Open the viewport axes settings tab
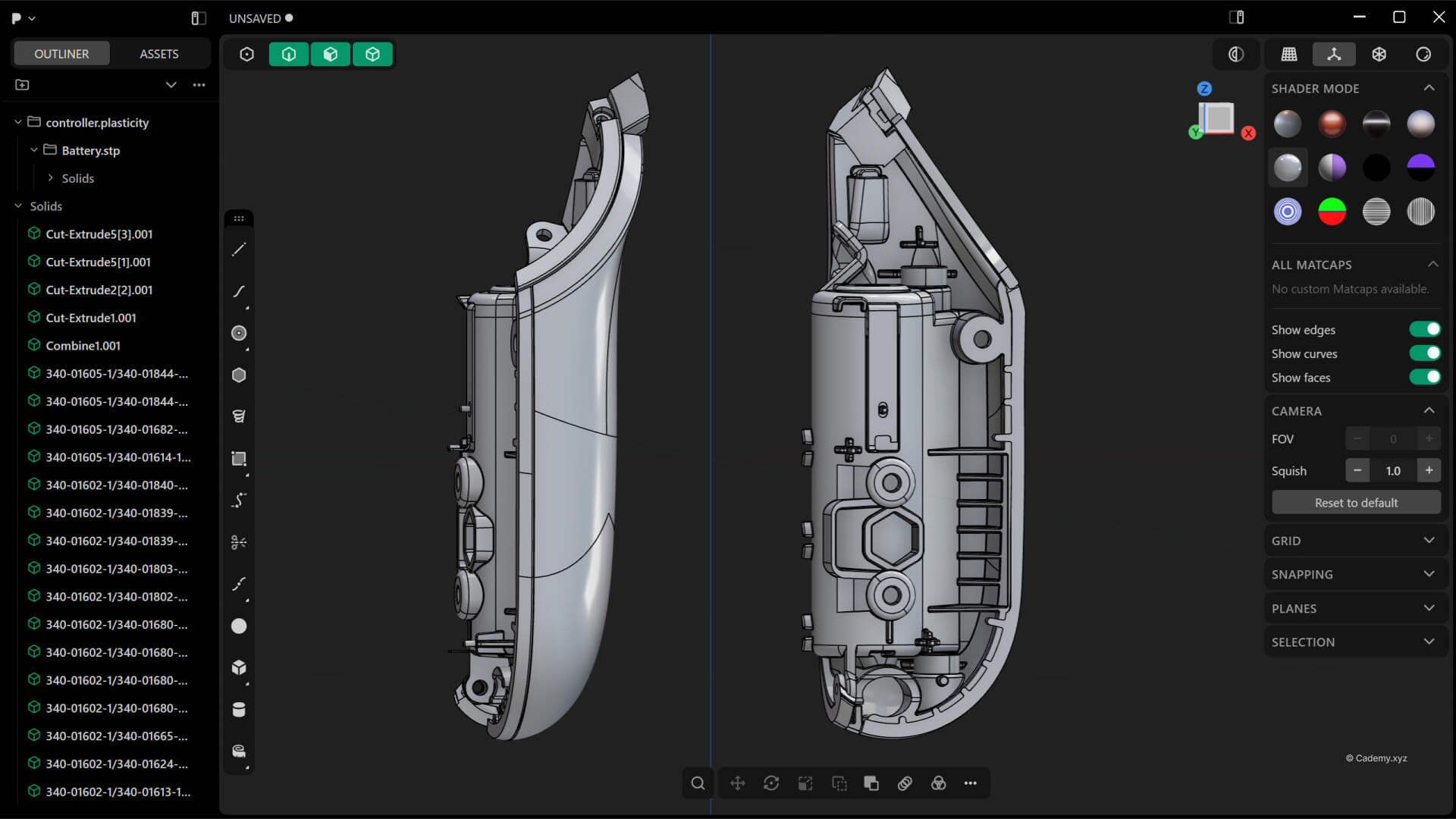The height and width of the screenshot is (819, 1456). [1334, 54]
